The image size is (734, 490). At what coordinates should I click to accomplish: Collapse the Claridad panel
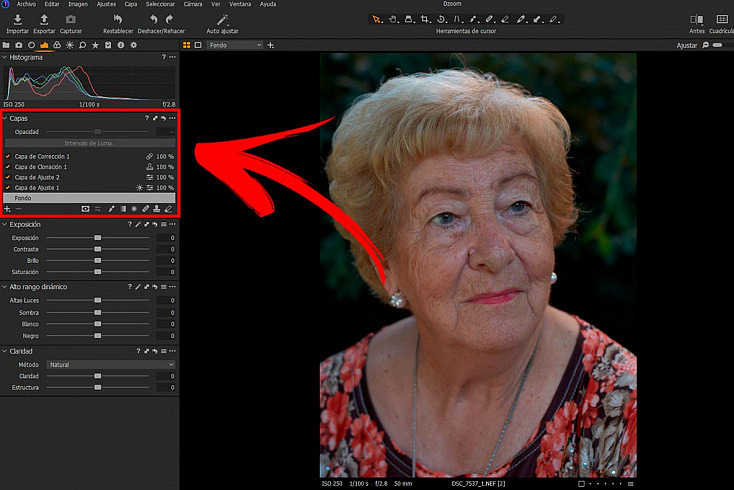[x=5, y=351]
